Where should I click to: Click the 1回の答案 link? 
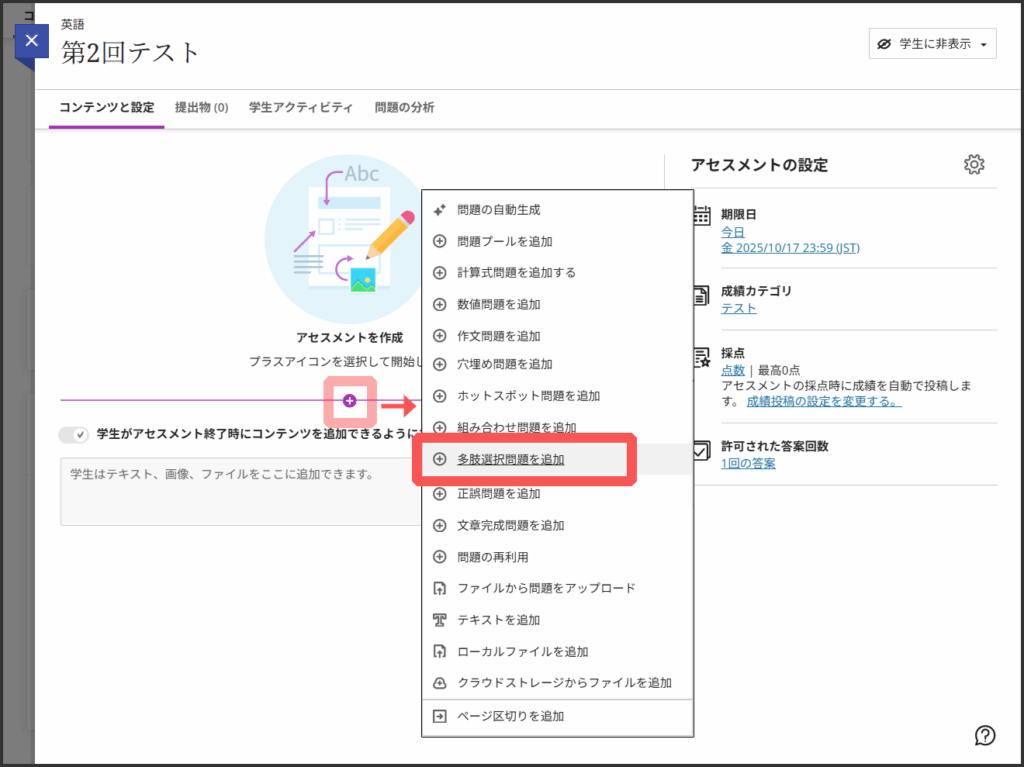tap(748, 464)
